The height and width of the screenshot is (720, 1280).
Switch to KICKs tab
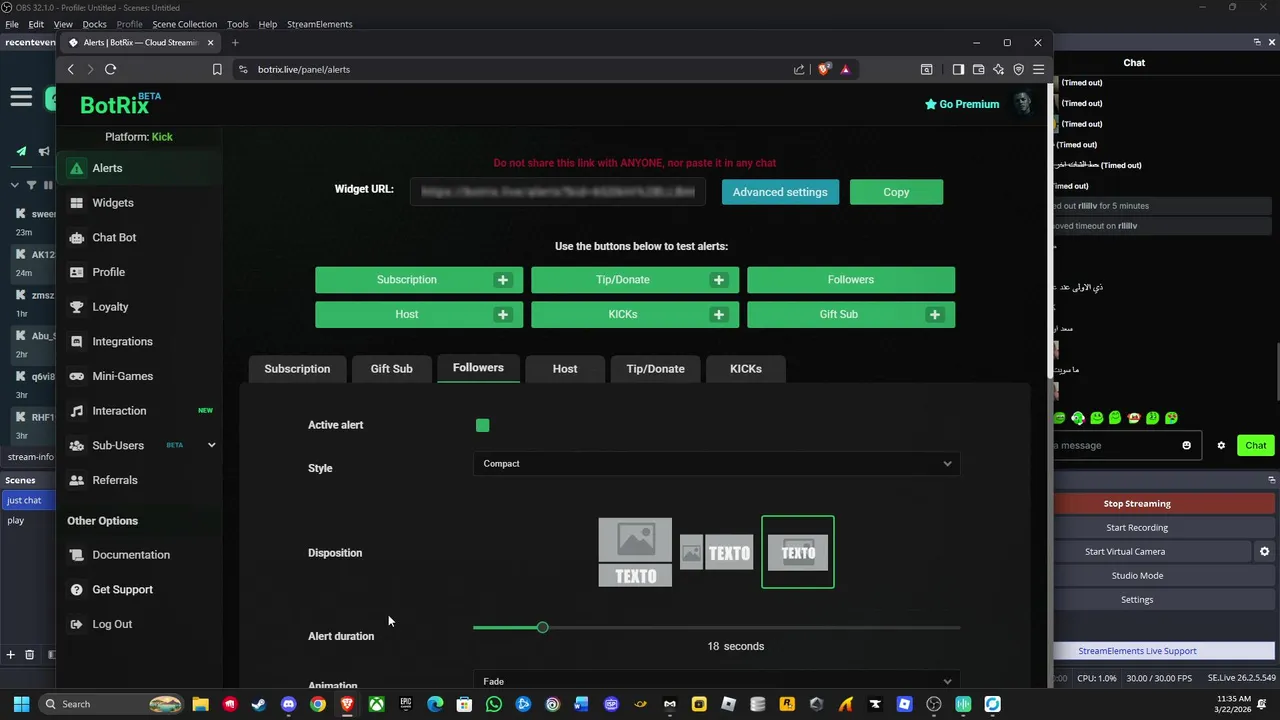coord(746,369)
